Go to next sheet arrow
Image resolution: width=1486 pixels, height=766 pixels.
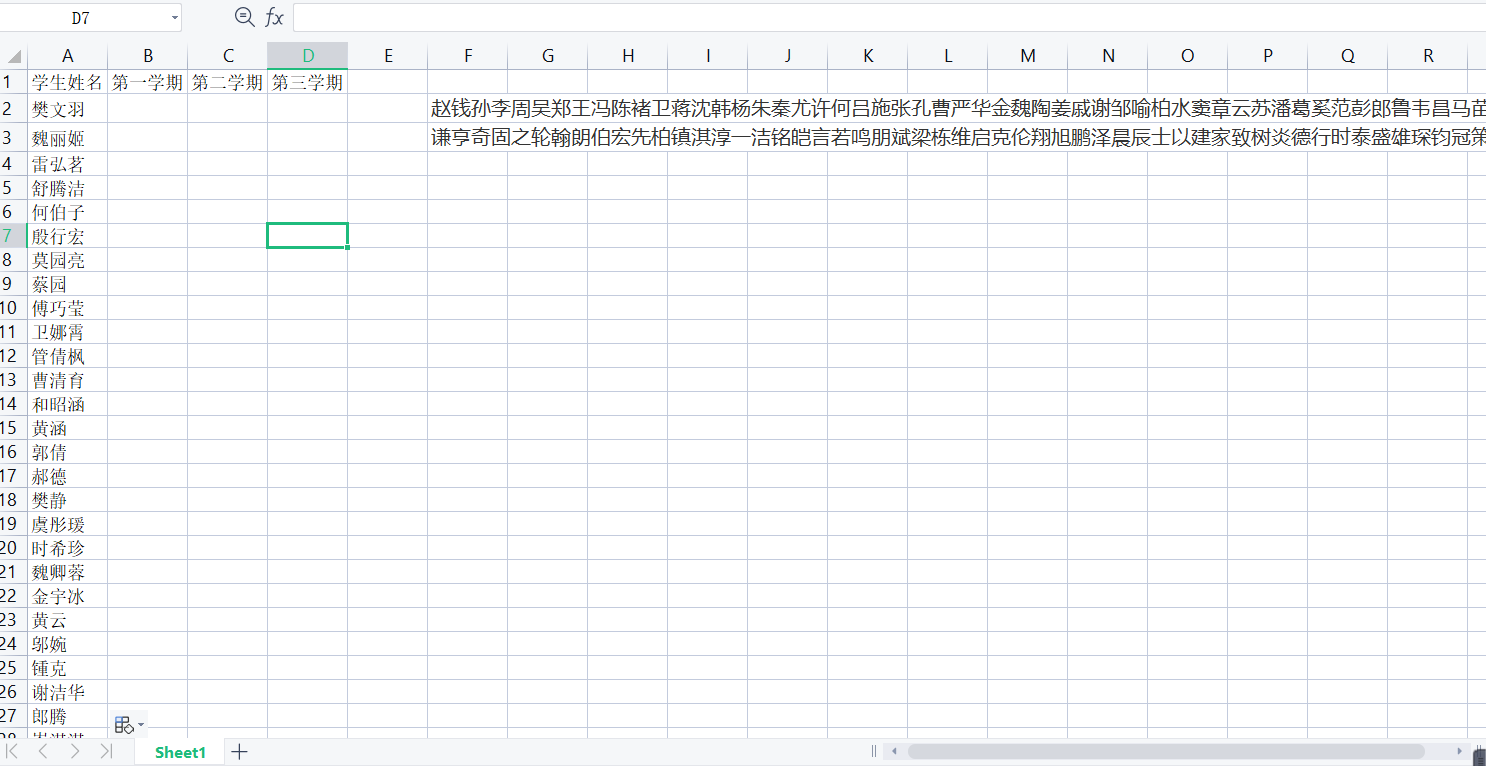tap(75, 751)
